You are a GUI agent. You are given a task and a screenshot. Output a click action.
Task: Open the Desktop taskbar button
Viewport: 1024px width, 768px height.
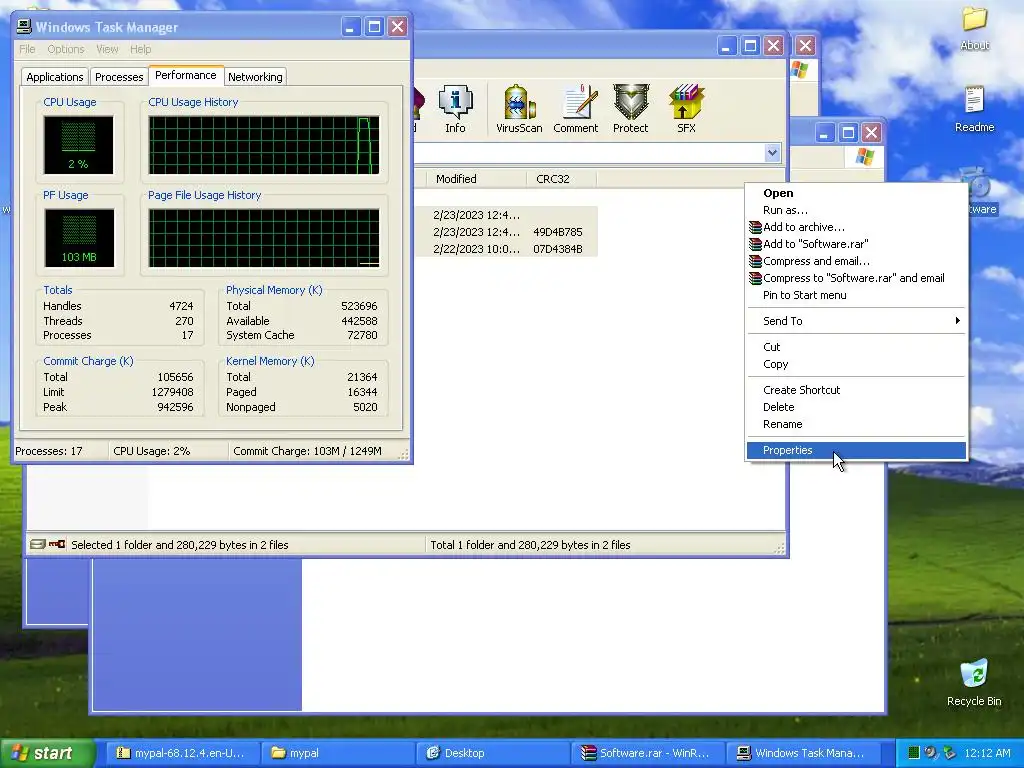point(493,753)
